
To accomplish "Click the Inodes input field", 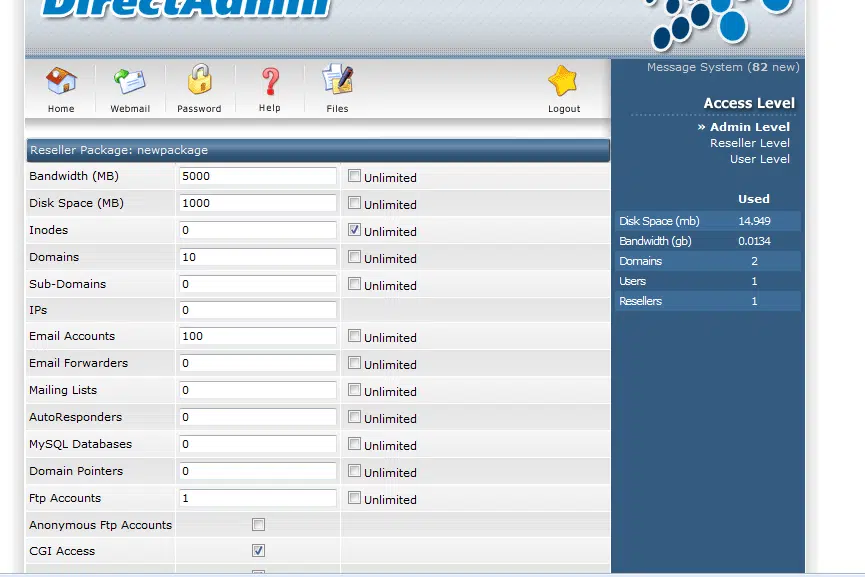I will (258, 230).
